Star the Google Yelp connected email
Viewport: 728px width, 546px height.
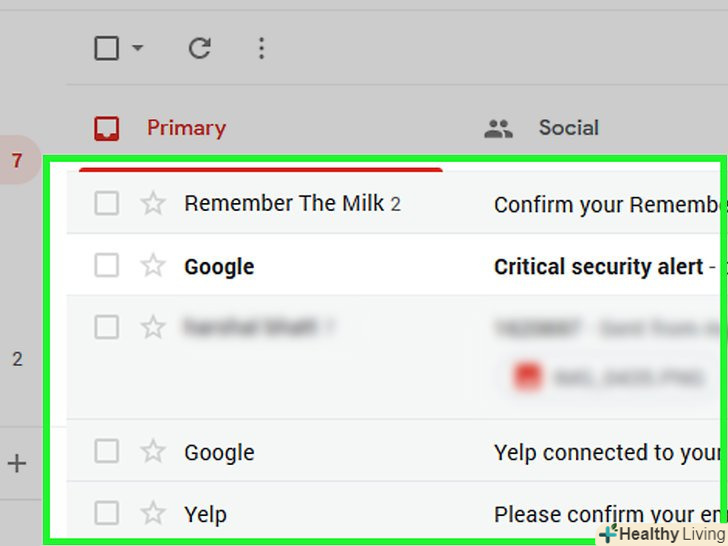pyautogui.click(x=153, y=452)
